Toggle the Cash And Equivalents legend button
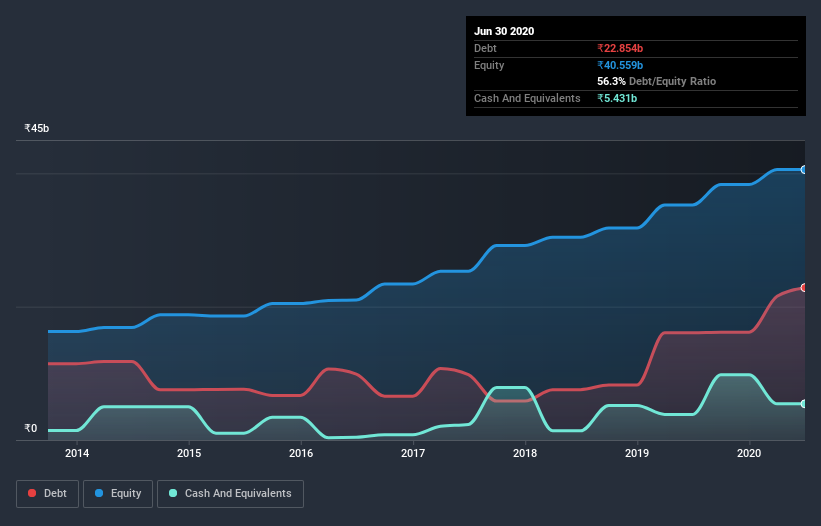Viewport: 821px width, 526px height. click(x=230, y=494)
